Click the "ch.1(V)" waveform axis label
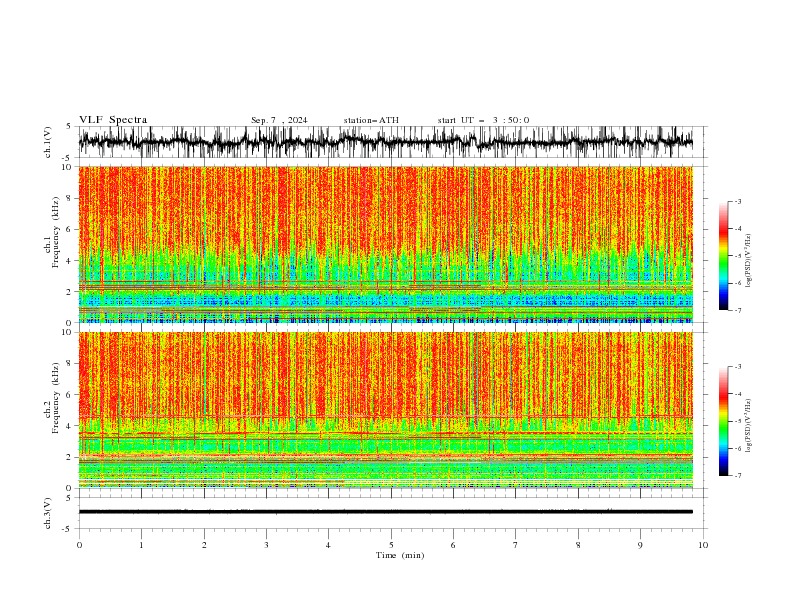Screen dimensions: 792x612 (48, 142)
